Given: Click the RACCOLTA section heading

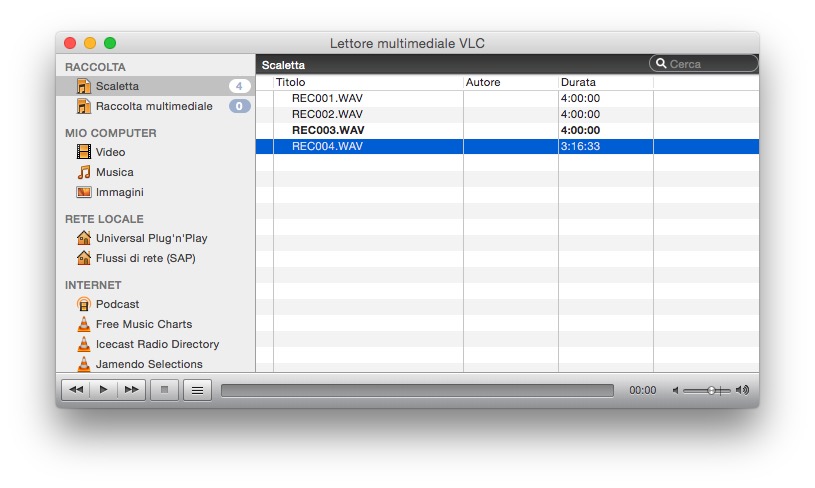Looking at the screenshot, I should point(95,67).
